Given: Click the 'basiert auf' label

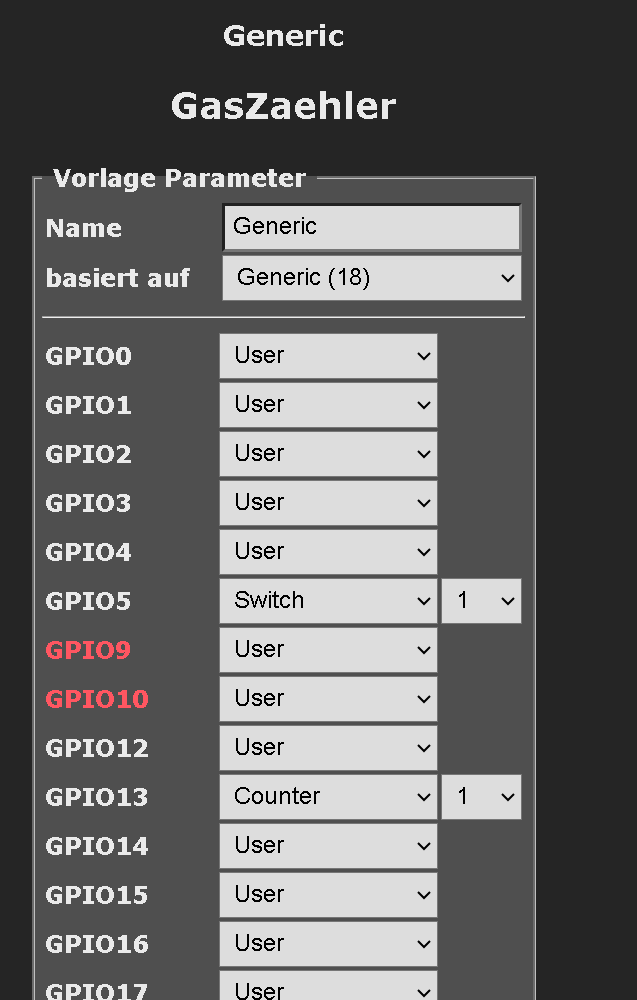Looking at the screenshot, I should coord(118,279).
